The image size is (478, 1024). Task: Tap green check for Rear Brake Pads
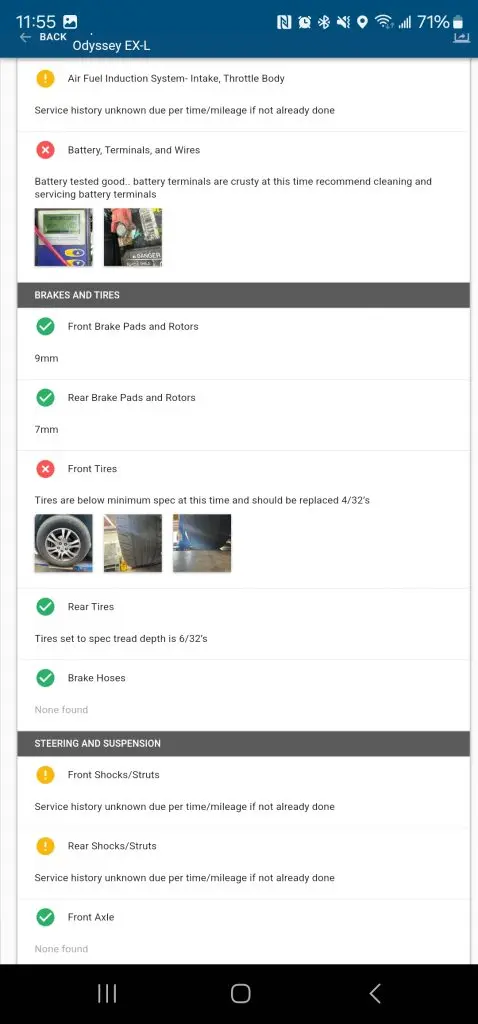[45, 398]
